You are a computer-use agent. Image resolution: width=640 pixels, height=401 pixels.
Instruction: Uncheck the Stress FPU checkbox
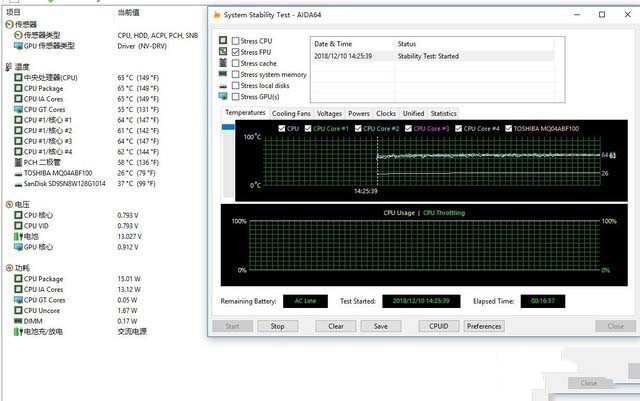(x=236, y=52)
